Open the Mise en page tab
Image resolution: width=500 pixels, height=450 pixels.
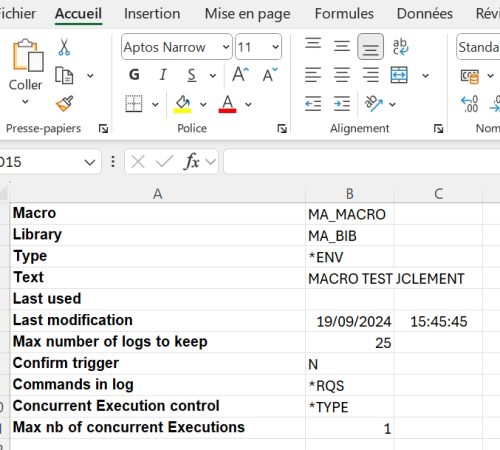[x=247, y=14]
